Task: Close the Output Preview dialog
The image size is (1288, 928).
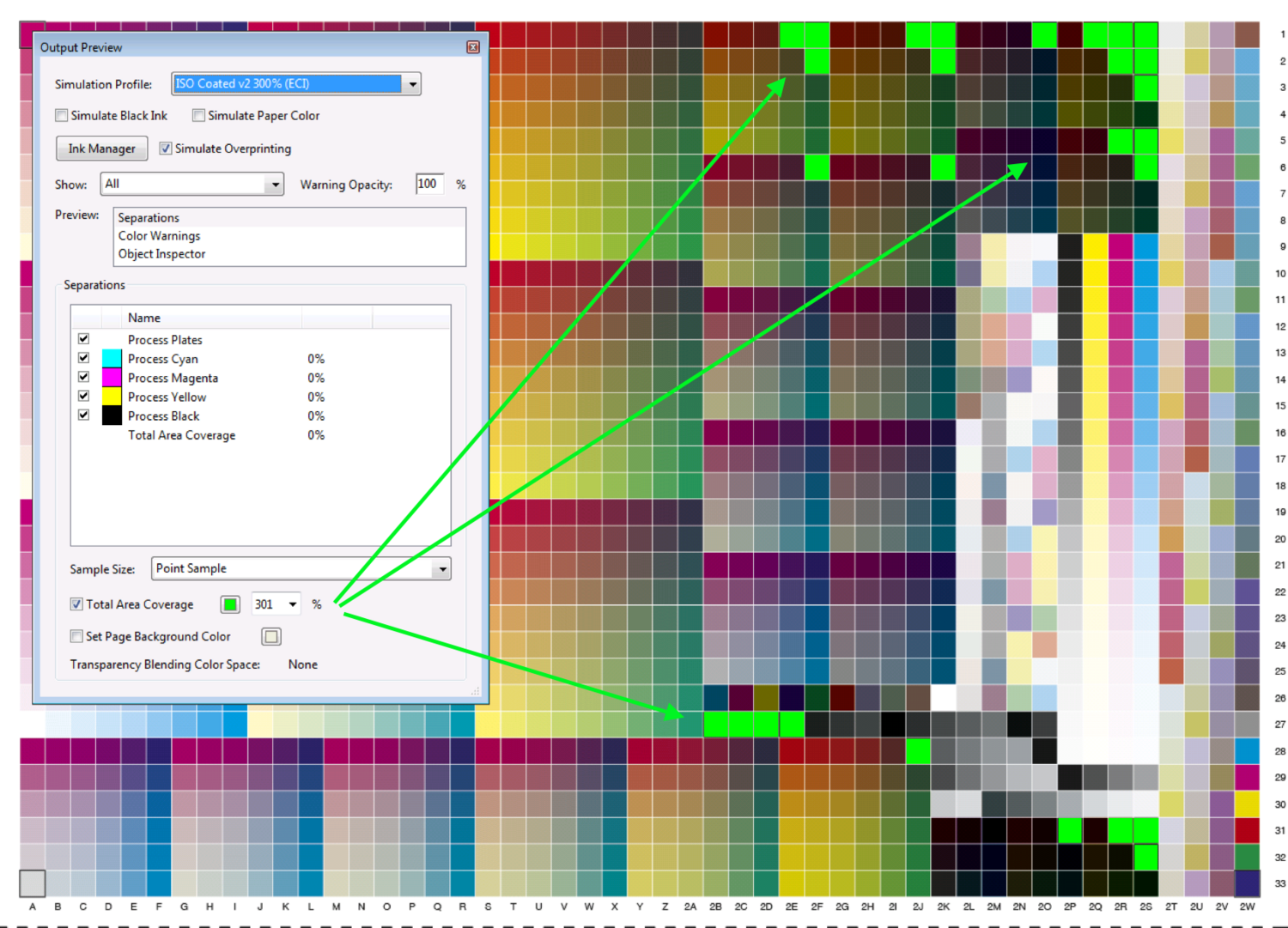Action: (472, 47)
